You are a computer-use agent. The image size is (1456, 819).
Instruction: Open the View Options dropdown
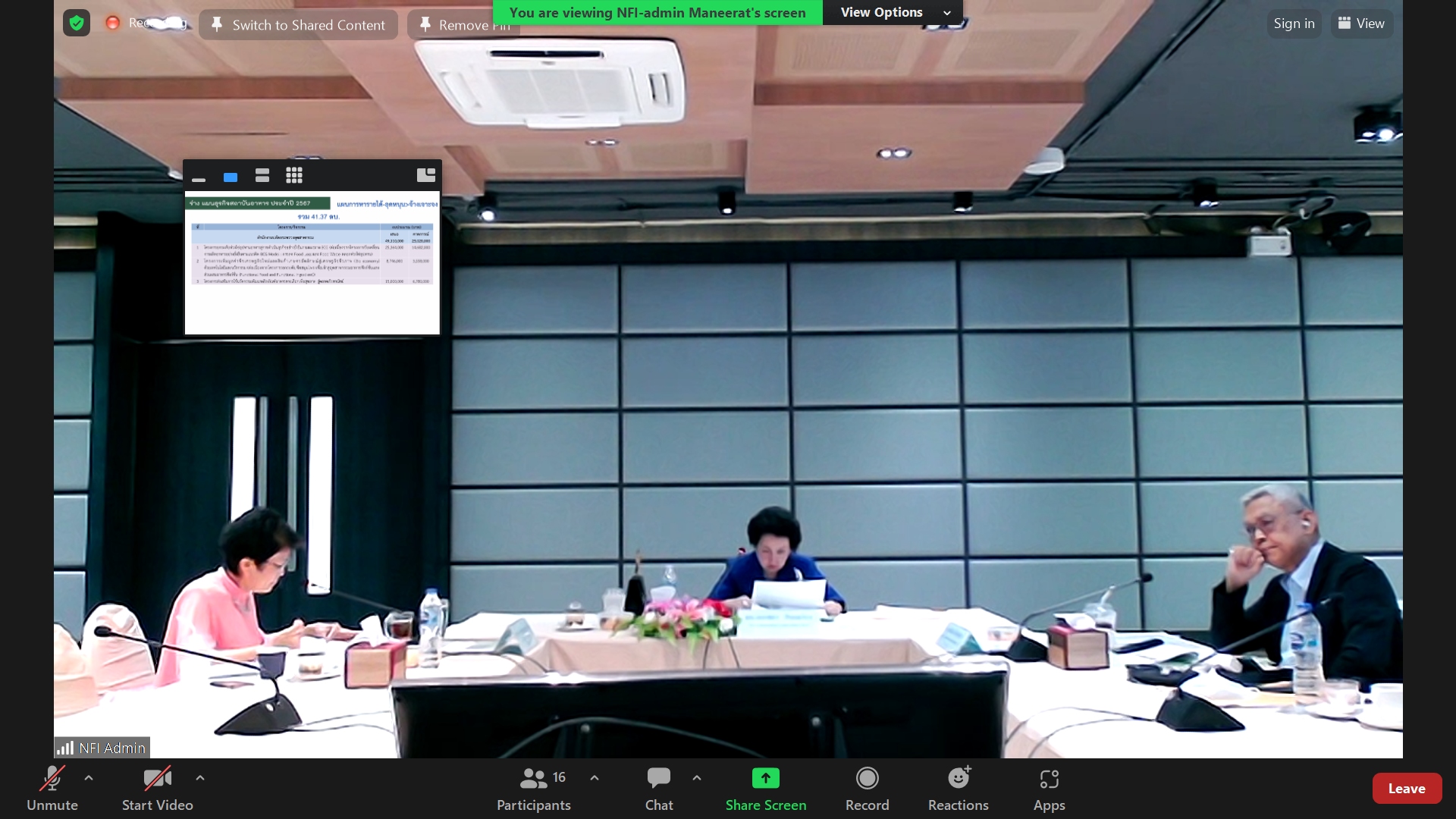893,12
